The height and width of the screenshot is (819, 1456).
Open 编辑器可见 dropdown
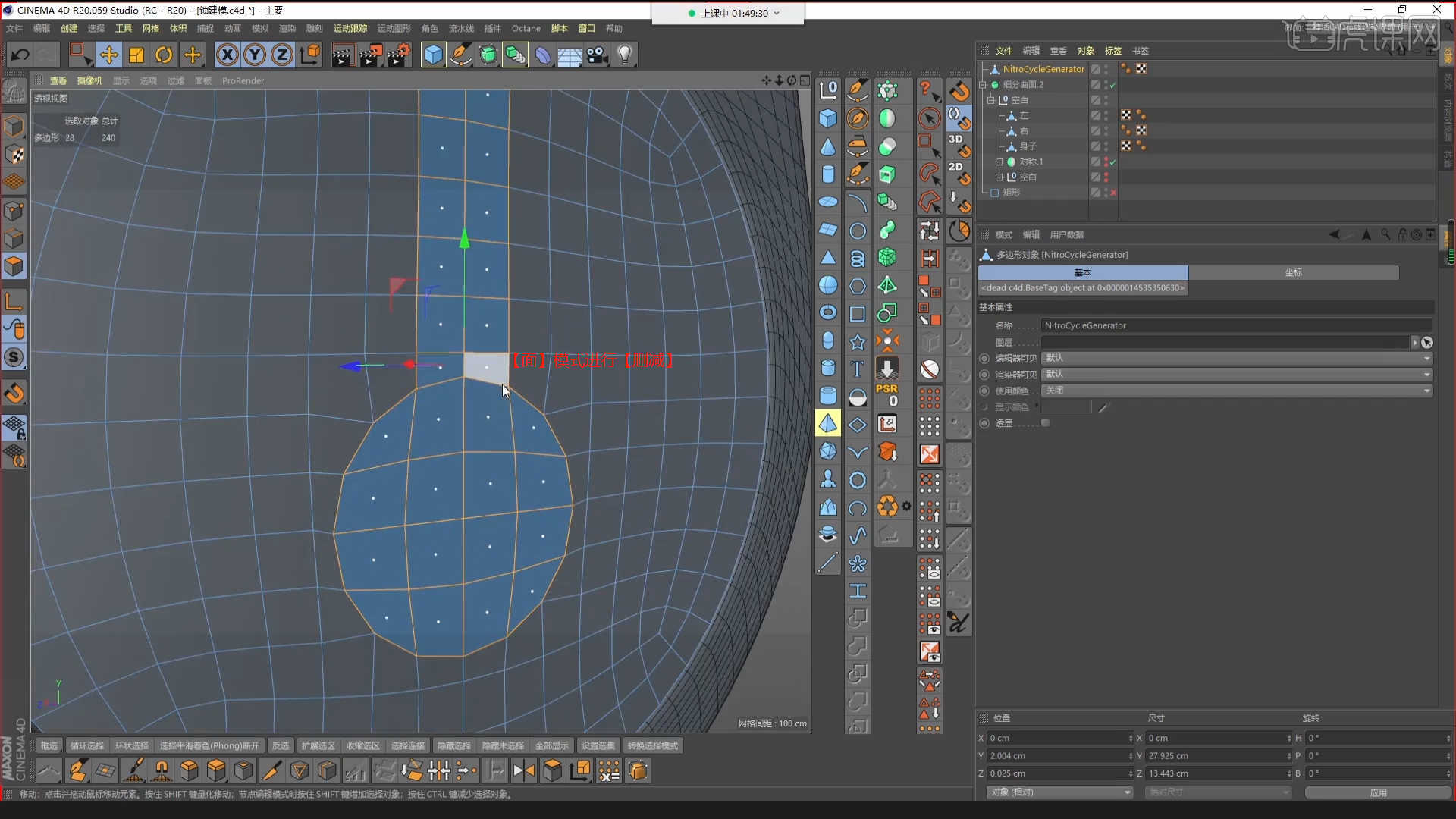(x=1237, y=358)
